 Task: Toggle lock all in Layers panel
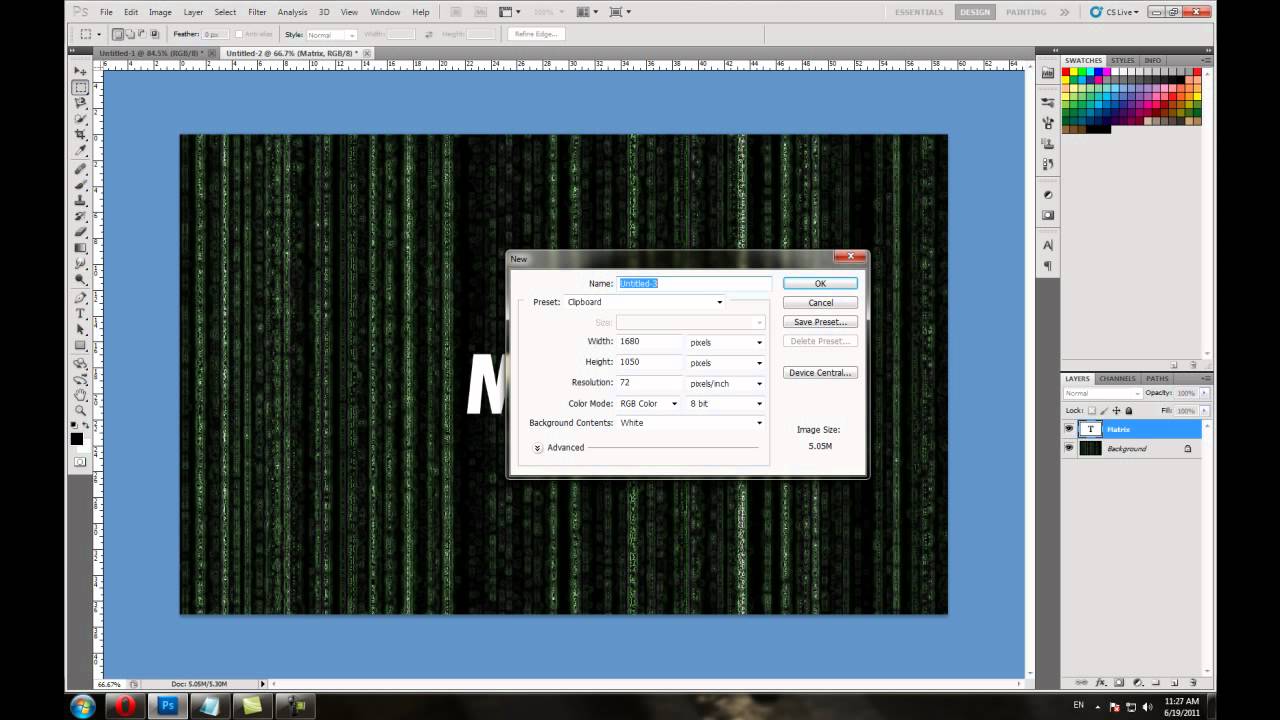(x=1129, y=411)
